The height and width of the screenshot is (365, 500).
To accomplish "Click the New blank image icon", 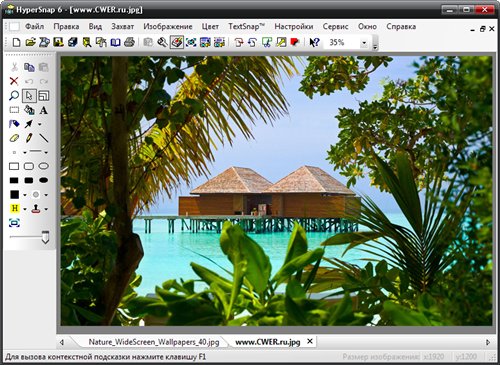I will click(x=16, y=42).
